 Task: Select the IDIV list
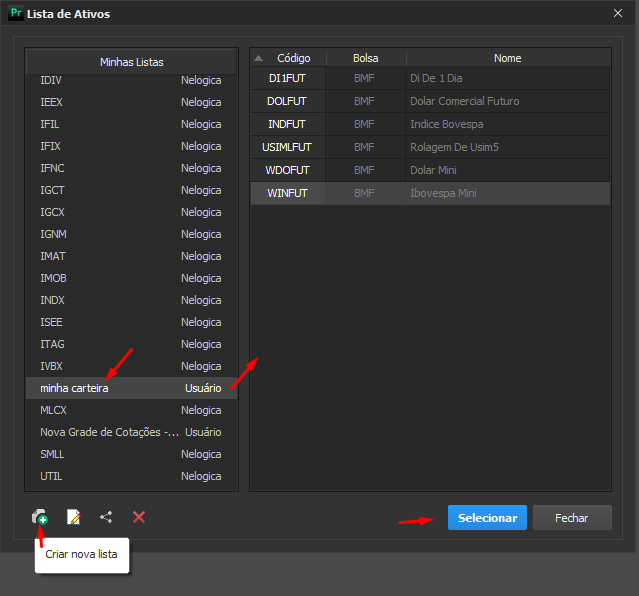pos(131,80)
